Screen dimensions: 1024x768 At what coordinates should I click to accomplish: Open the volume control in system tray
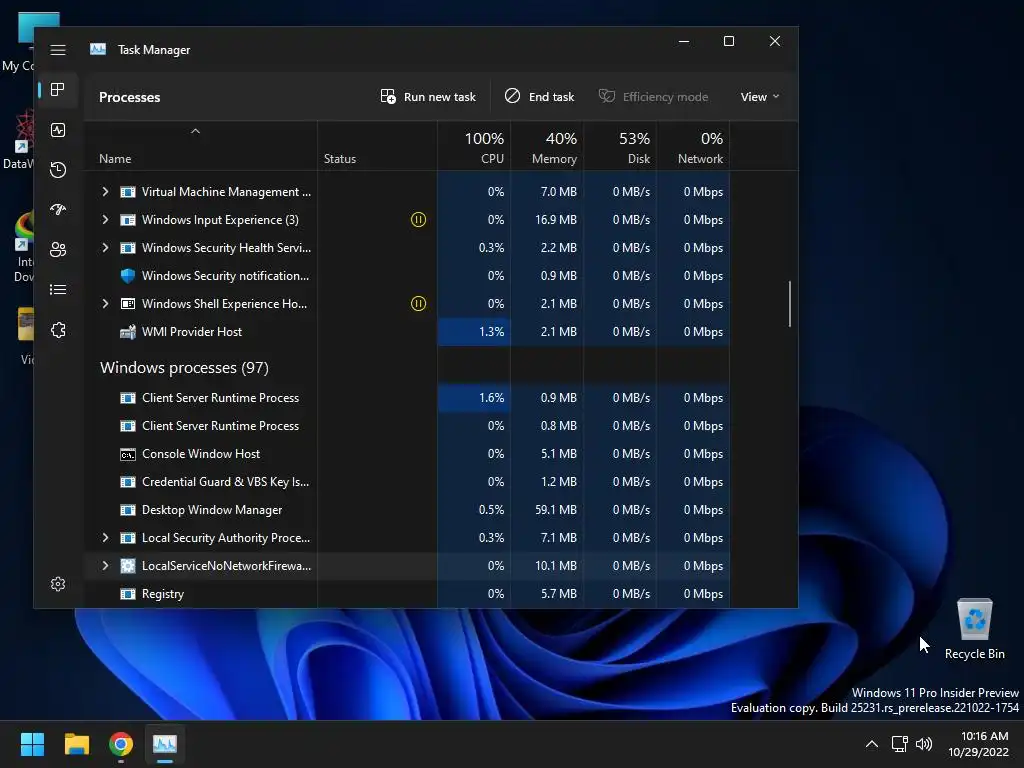coord(924,744)
